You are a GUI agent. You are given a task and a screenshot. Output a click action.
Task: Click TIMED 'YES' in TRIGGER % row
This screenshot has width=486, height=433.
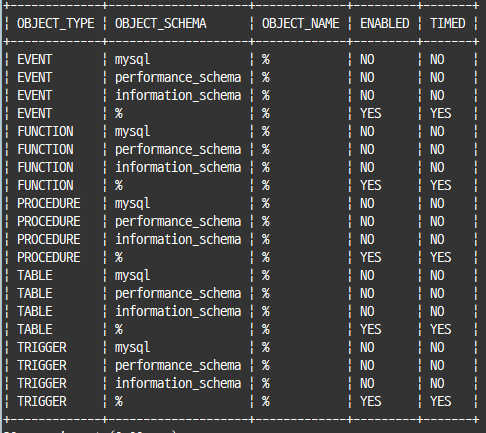coord(441,402)
